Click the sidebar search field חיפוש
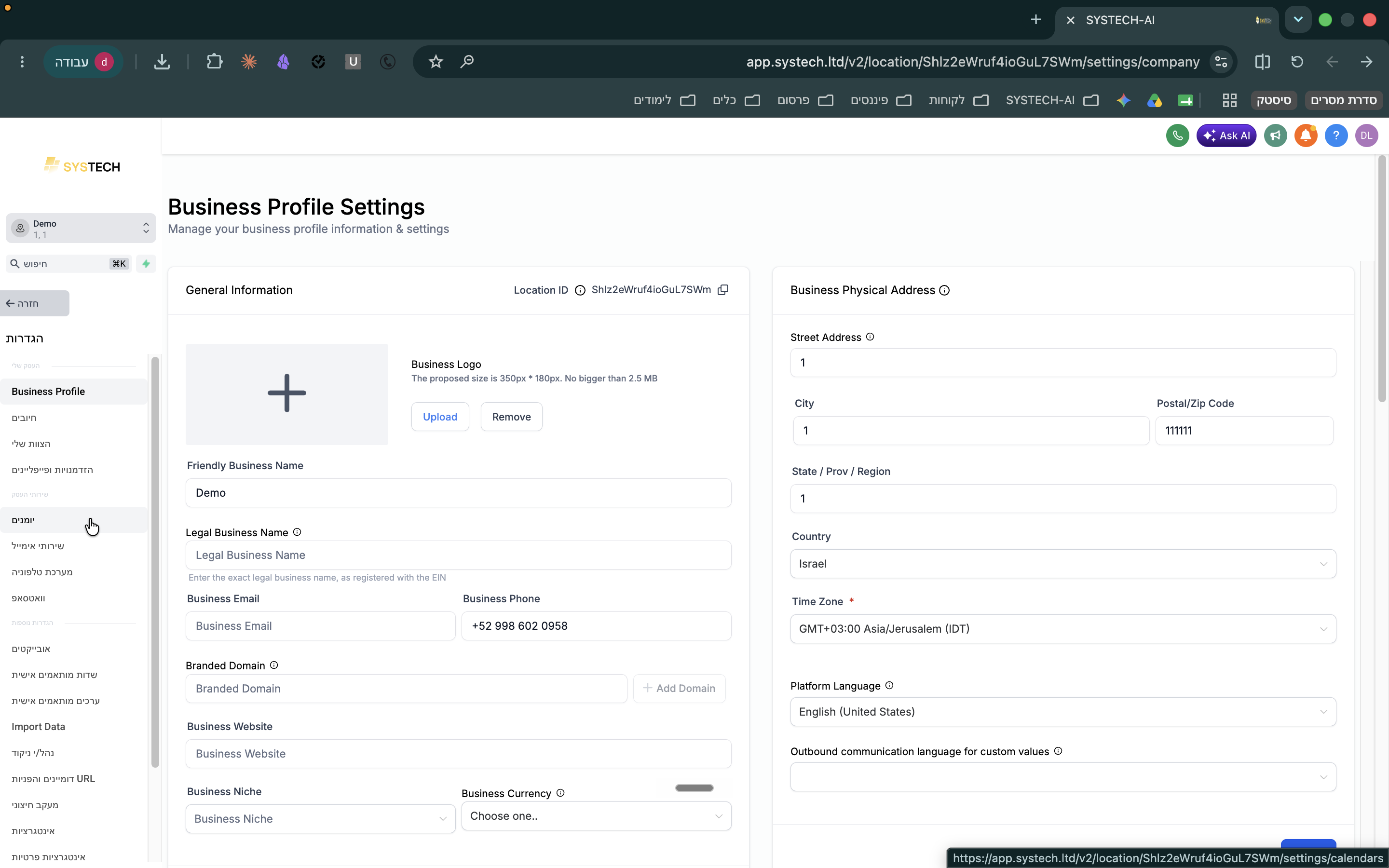The width and height of the screenshot is (1389, 868). click(x=69, y=263)
